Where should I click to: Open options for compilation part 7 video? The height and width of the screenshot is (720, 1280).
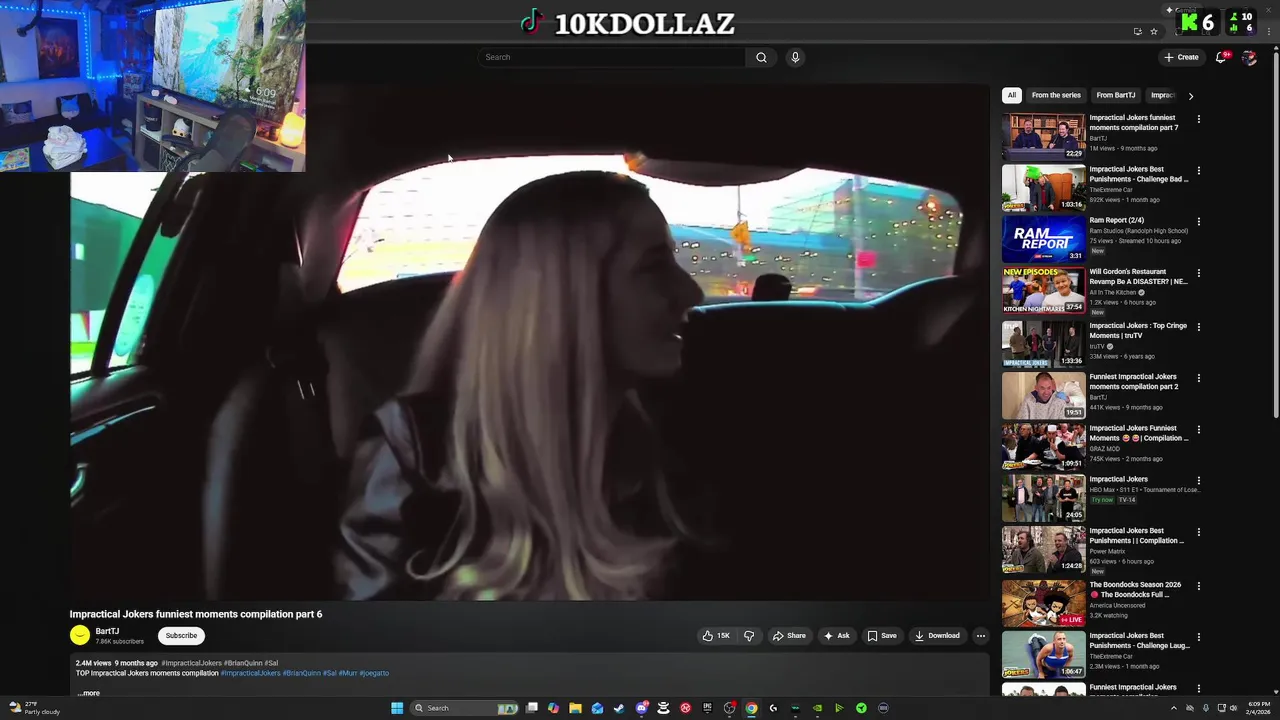coord(1198,119)
